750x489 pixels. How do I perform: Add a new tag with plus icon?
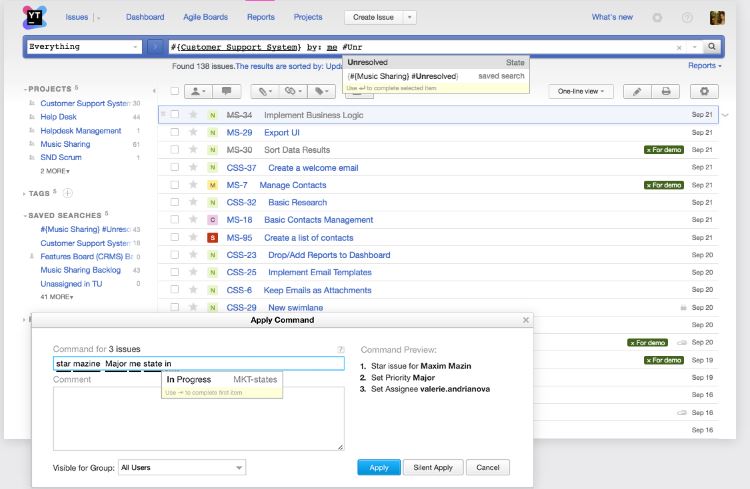click(68, 193)
